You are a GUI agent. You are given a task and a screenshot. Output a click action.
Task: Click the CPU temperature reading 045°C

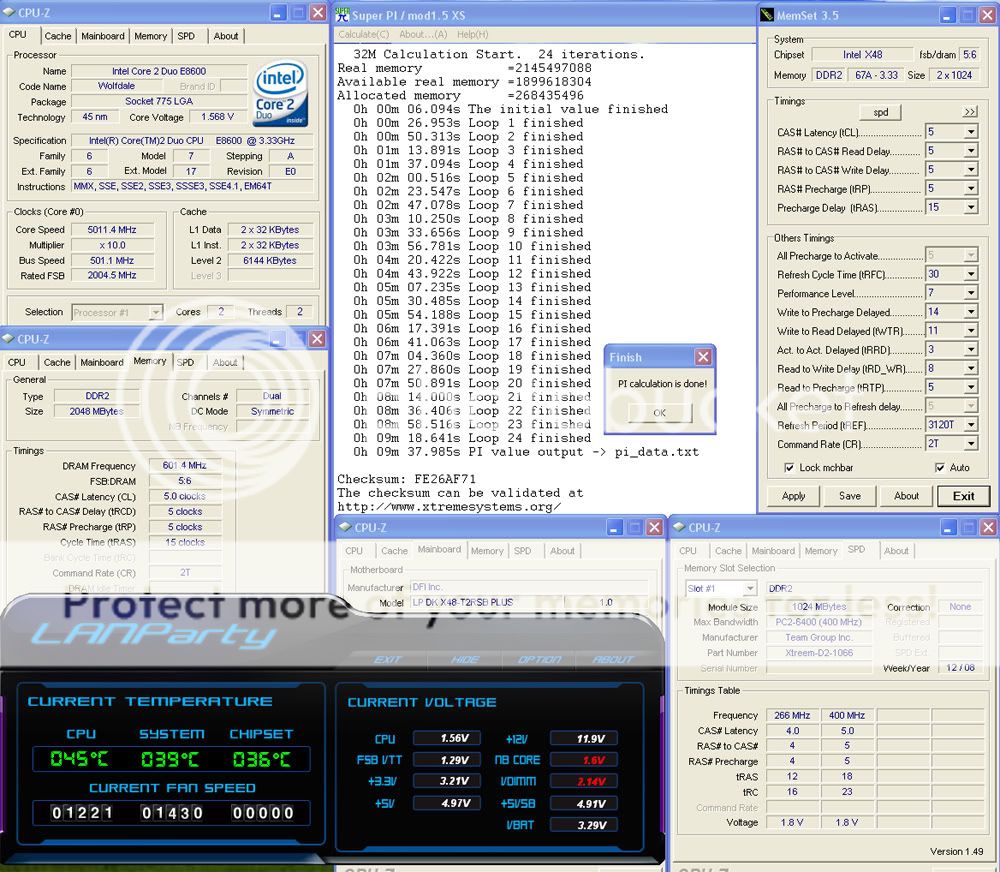pyautogui.click(x=79, y=759)
